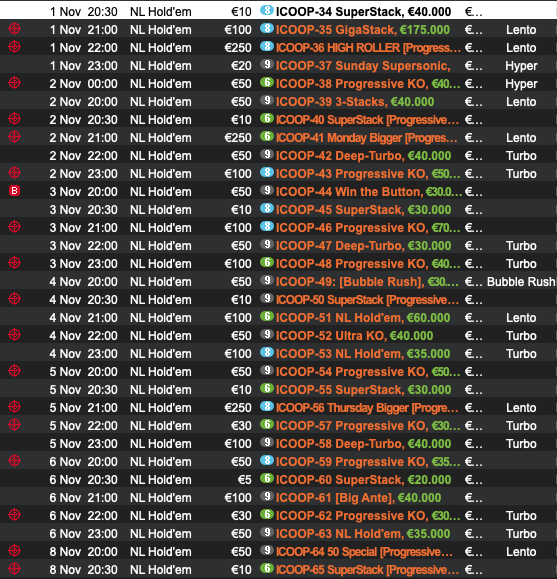Open the ICOOP-42 Deep-Turbo, €40.000 tournament
The image size is (557, 579).
(x=363, y=156)
